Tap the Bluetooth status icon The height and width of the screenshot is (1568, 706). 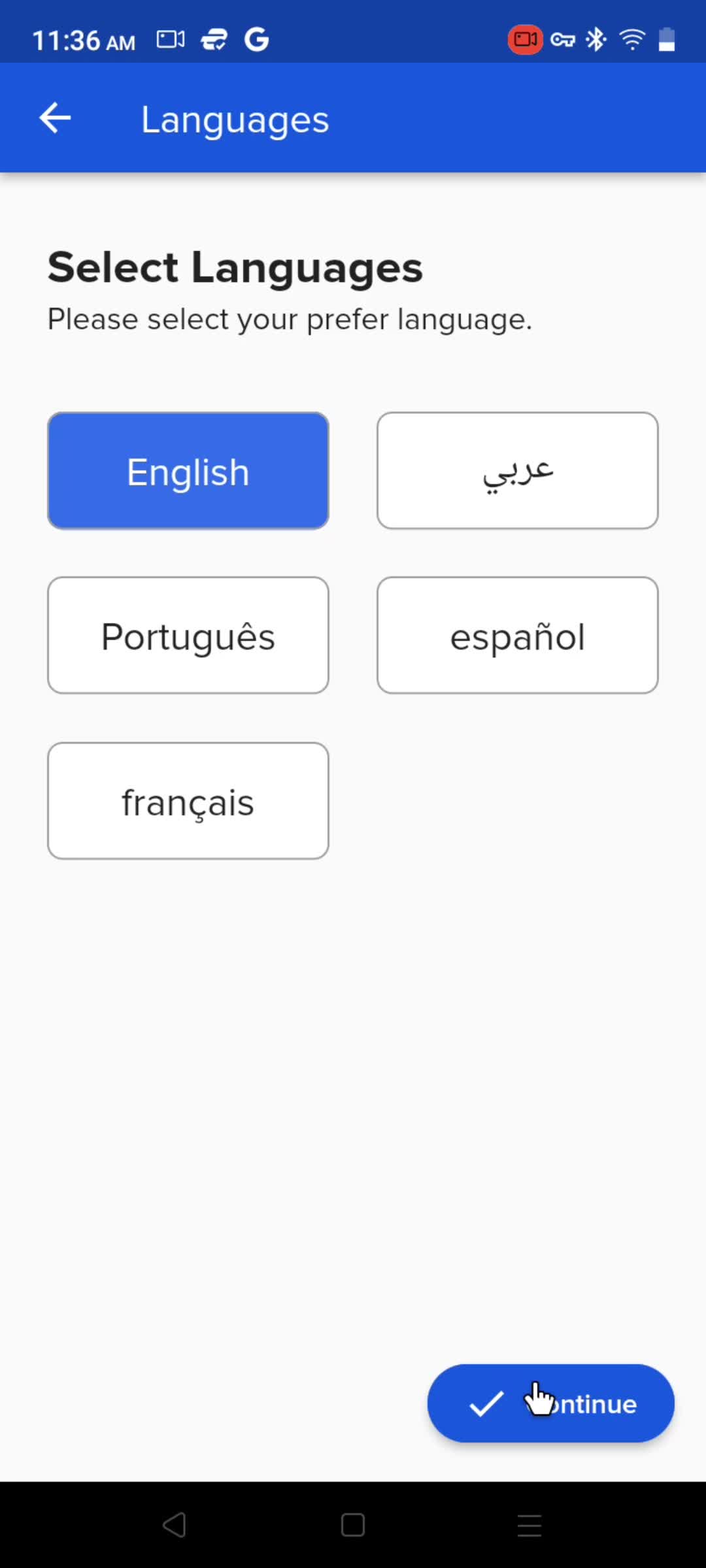tap(596, 40)
